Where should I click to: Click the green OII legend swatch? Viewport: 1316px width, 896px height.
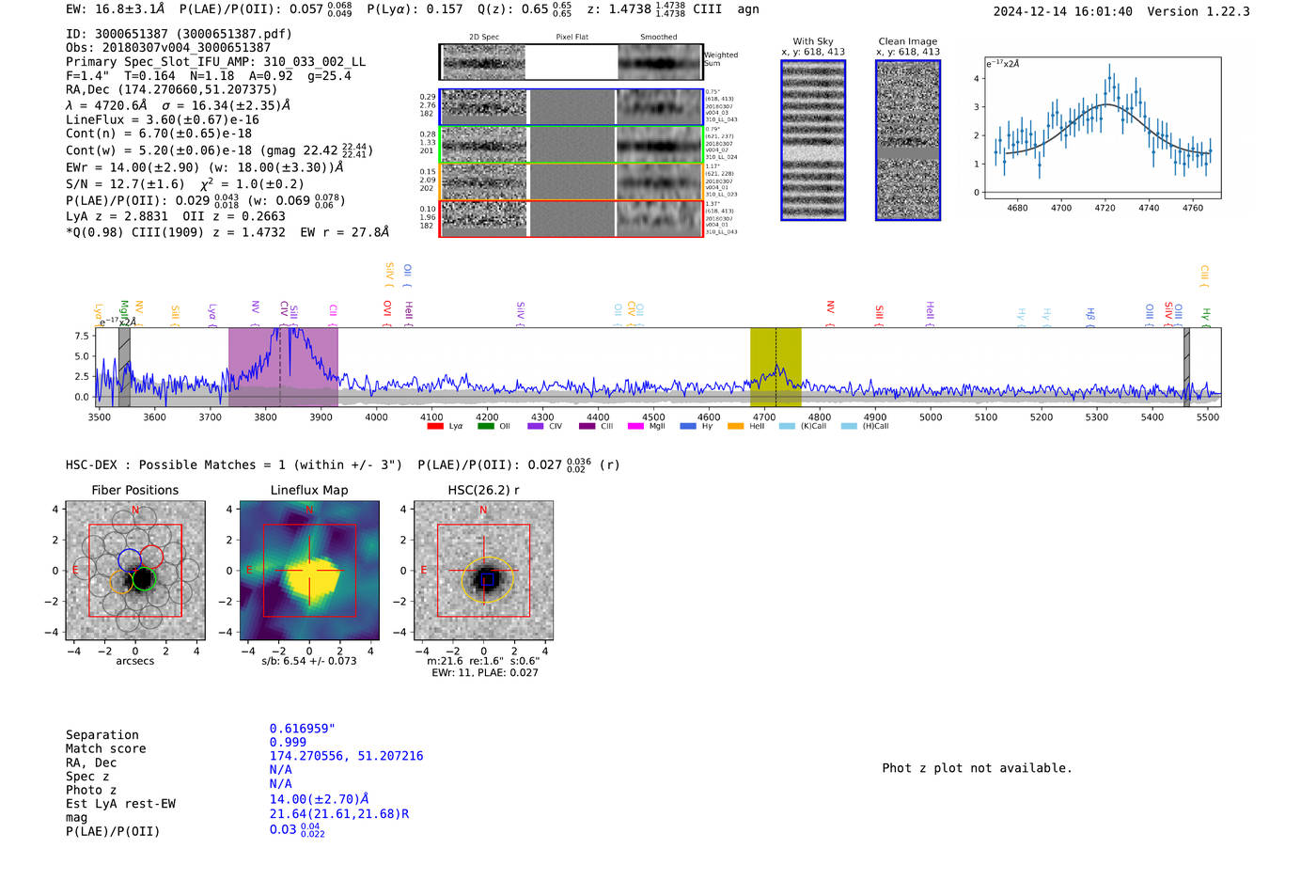tap(485, 426)
